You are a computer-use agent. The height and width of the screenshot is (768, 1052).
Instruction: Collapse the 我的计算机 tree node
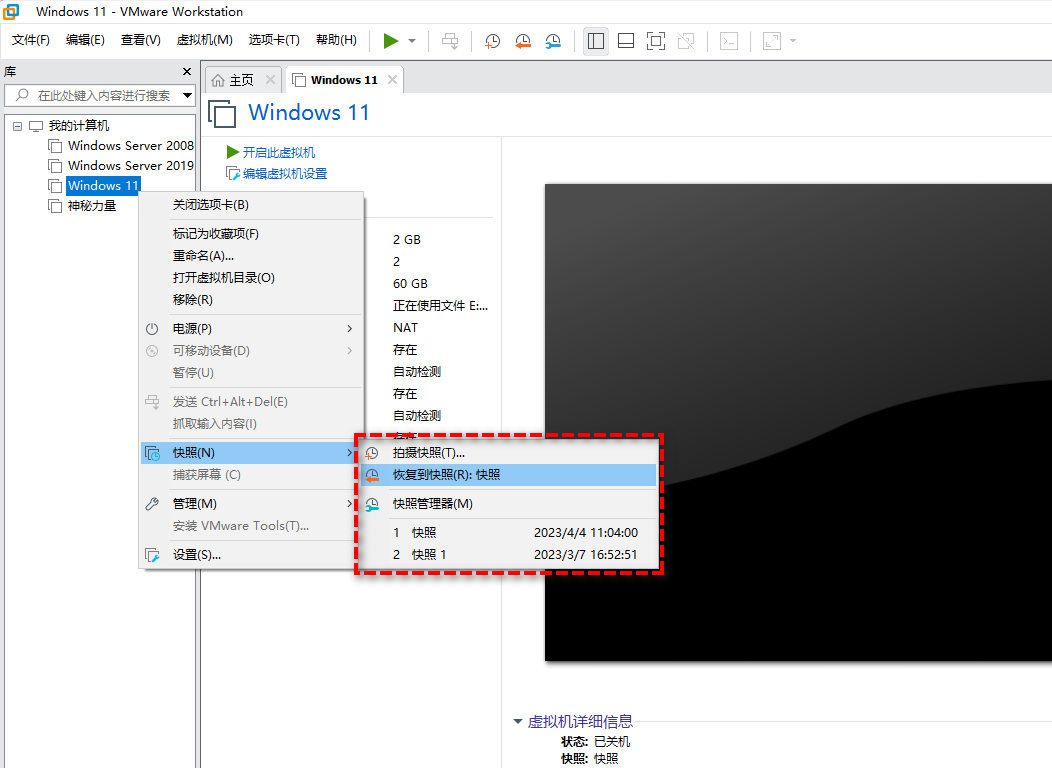click(x=17, y=126)
